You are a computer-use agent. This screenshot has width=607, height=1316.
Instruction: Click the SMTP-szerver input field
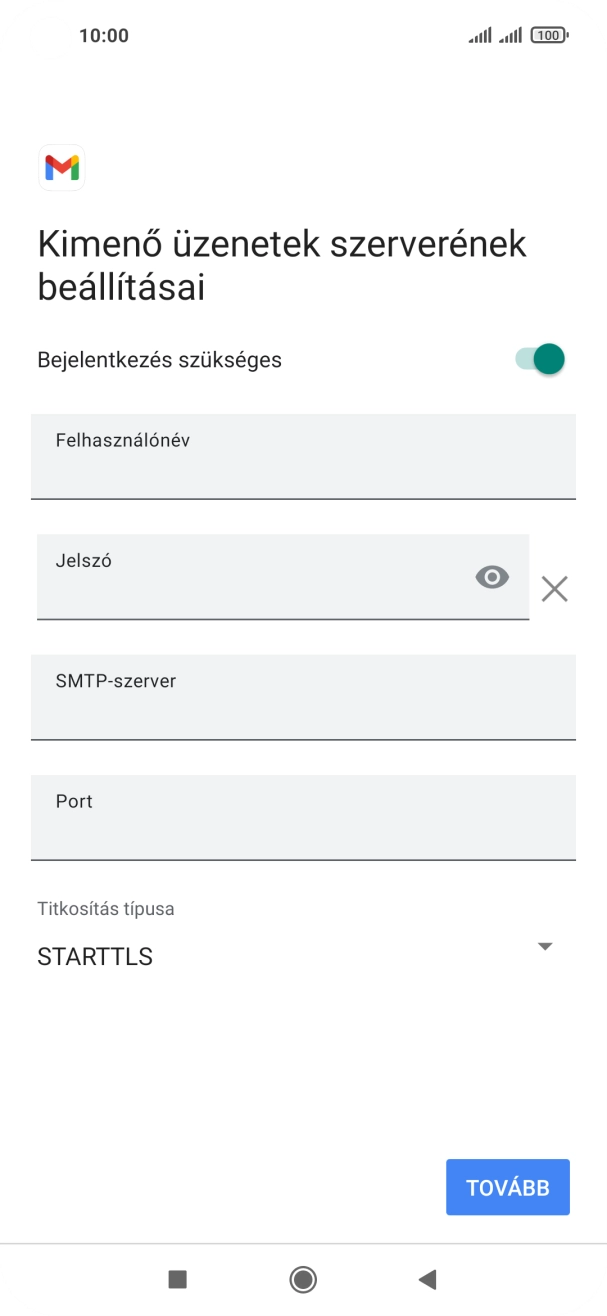point(303,697)
